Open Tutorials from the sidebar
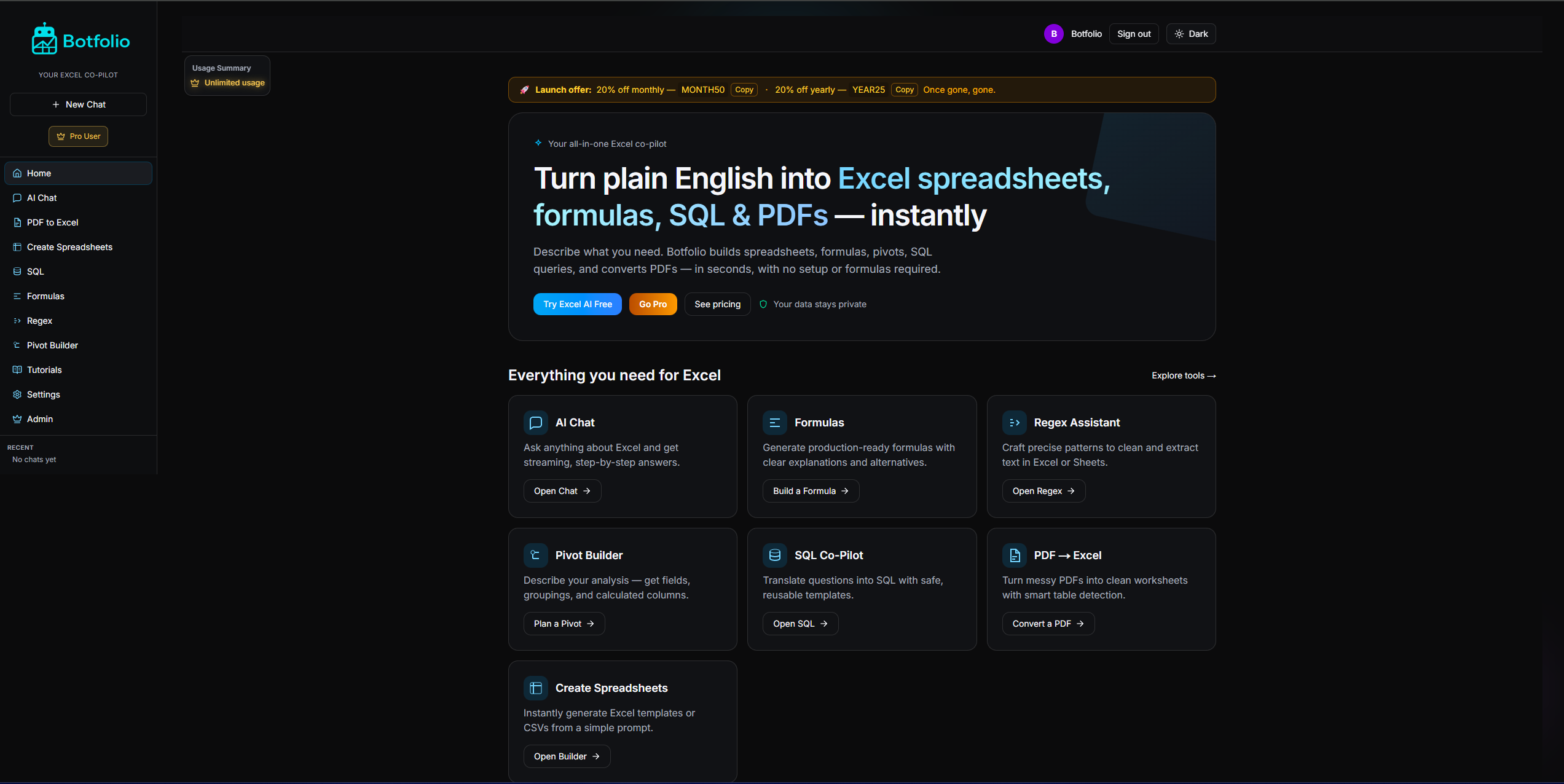Image resolution: width=1564 pixels, height=784 pixels. 44,370
